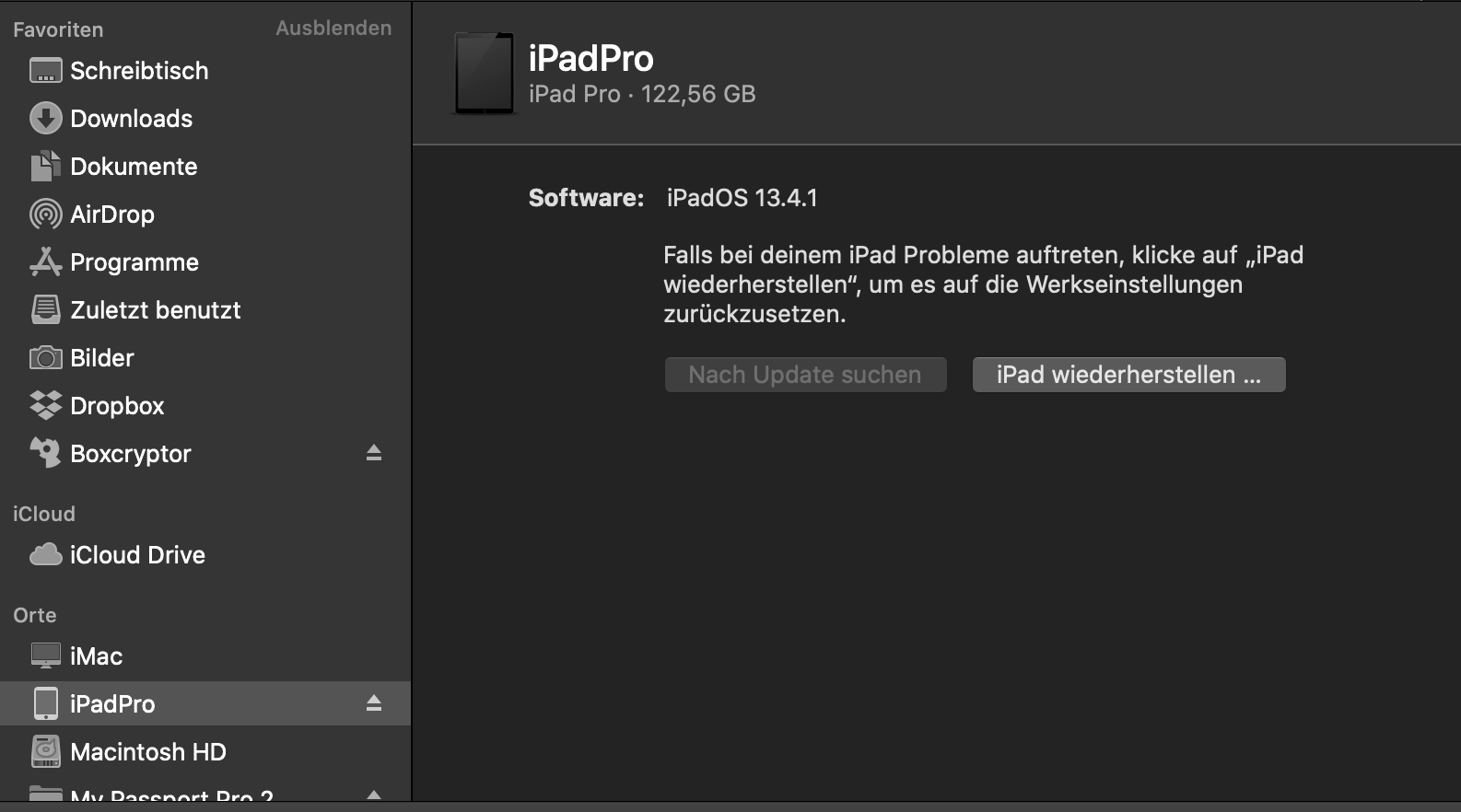Click the iCloud section header
Image resolution: width=1461 pixels, height=812 pixels.
pos(44,514)
